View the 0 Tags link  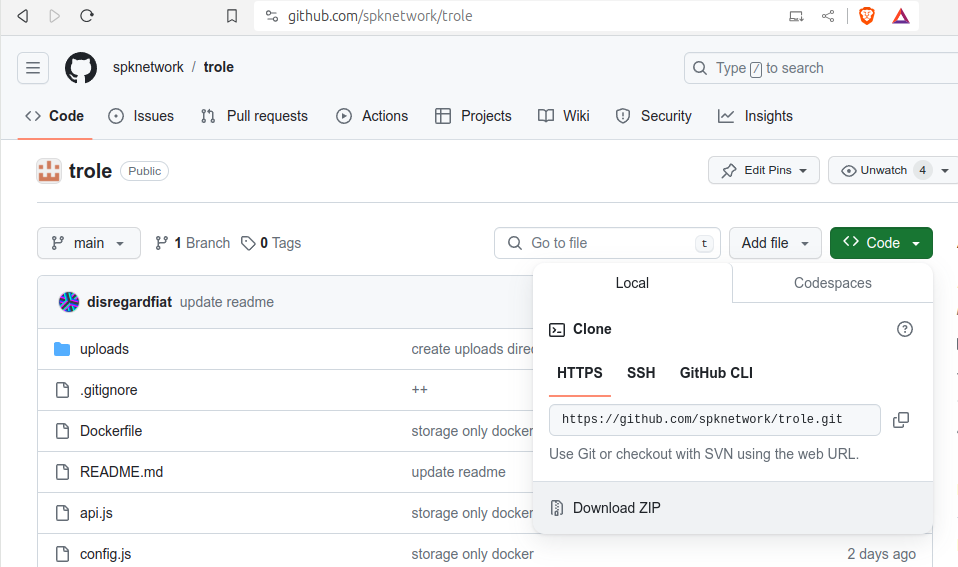coord(271,243)
